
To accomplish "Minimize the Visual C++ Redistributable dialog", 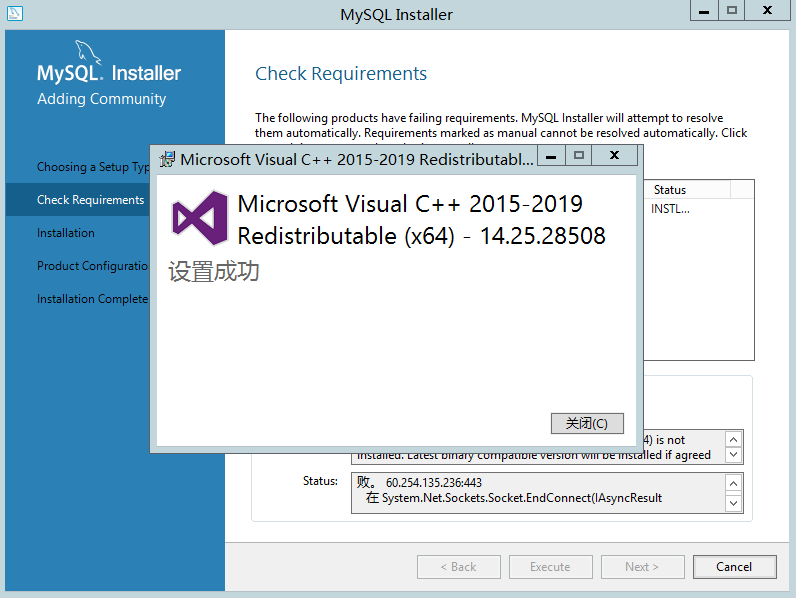I will click(551, 155).
